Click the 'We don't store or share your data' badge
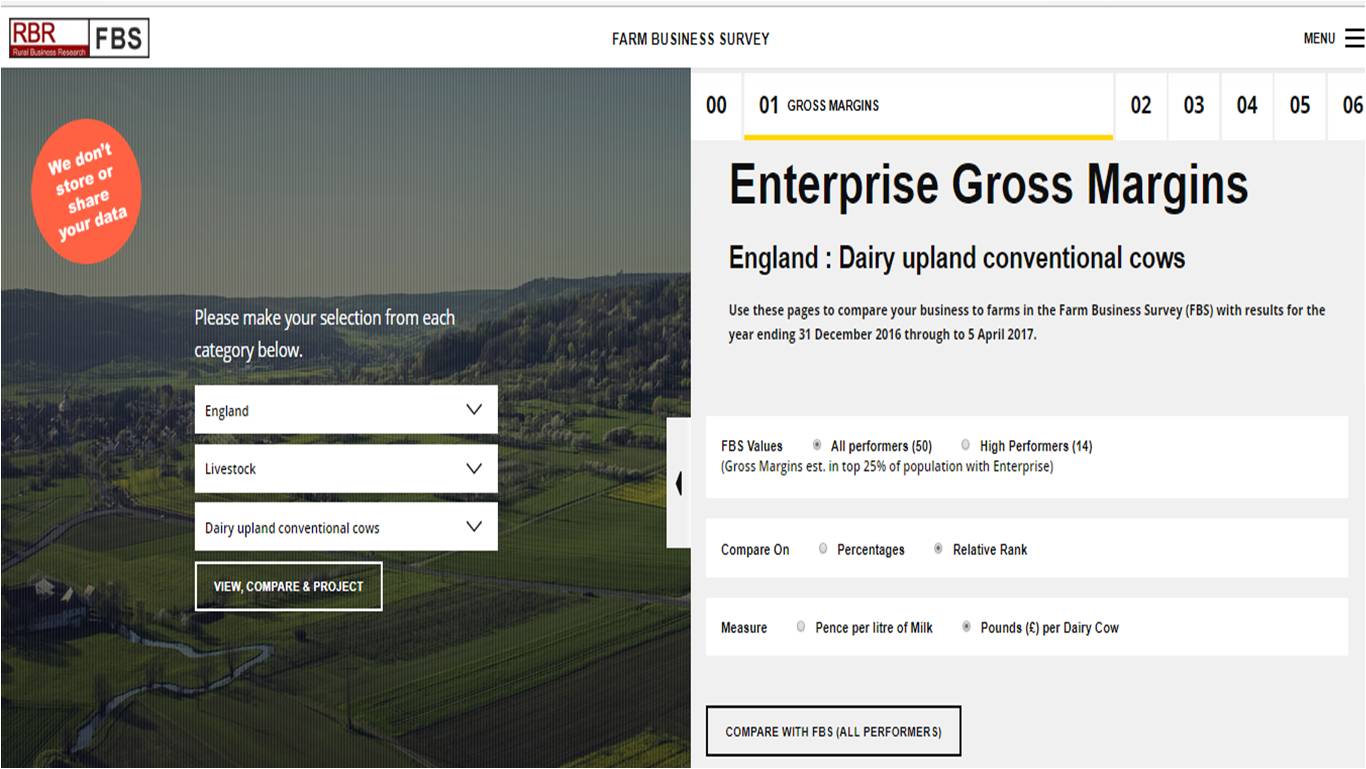Image resolution: width=1366 pixels, height=769 pixels. [x=87, y=191]
